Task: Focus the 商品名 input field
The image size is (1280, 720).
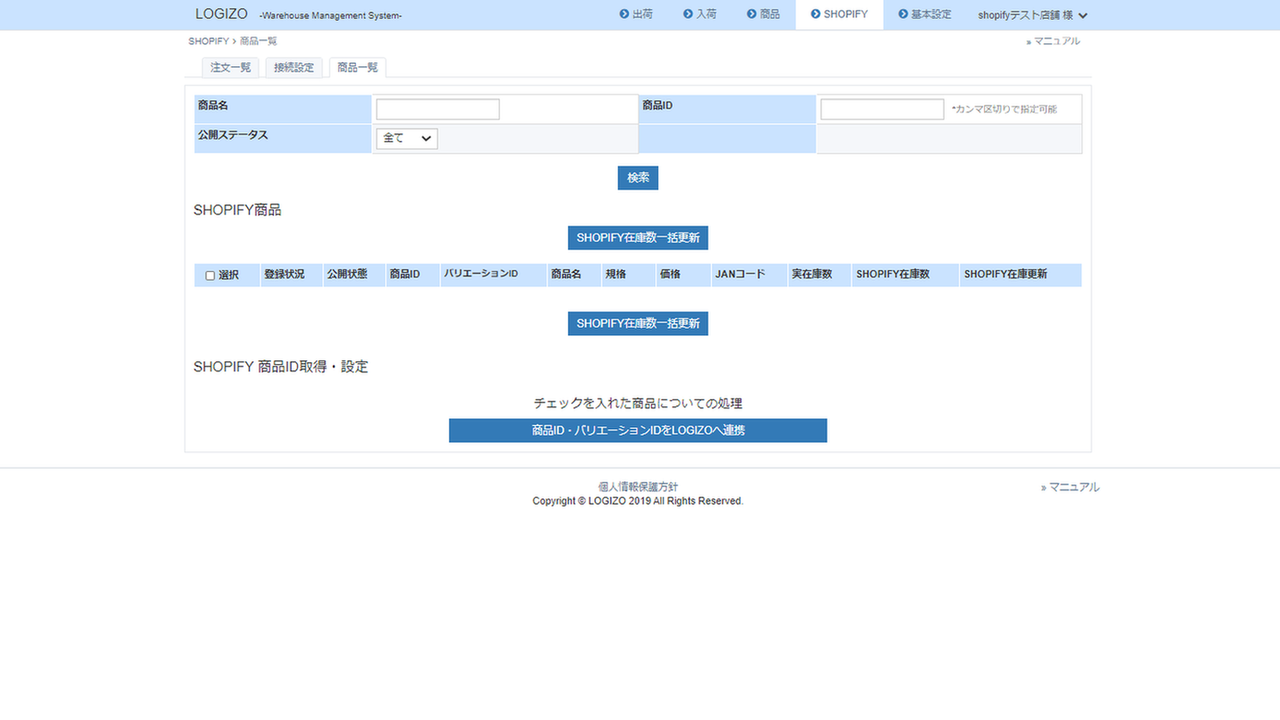Action: point(438,109)
